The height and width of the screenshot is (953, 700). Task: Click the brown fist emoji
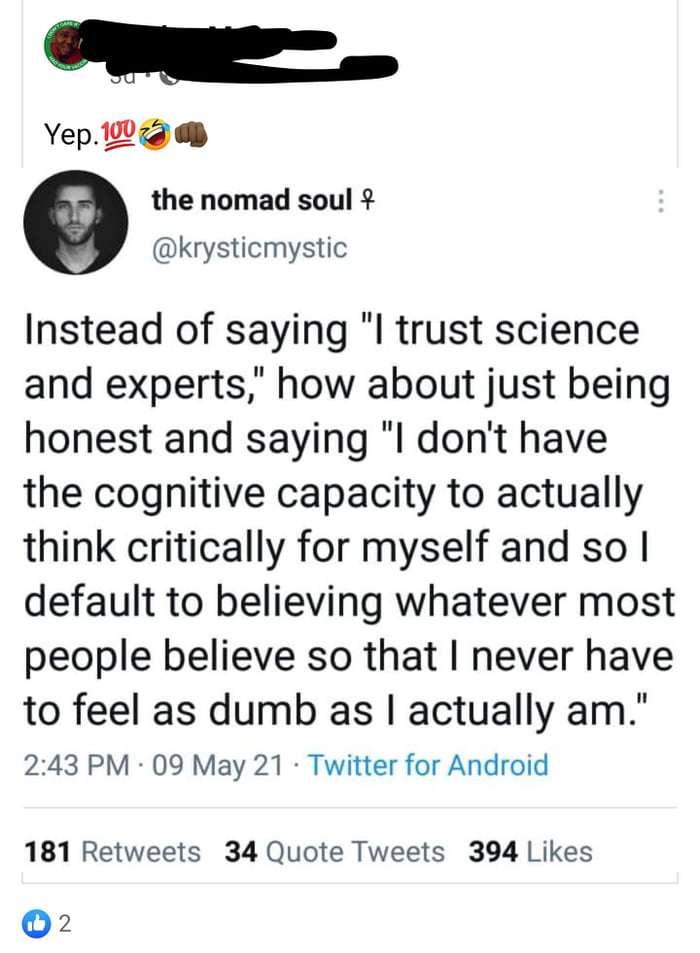(x=190, y=133)
